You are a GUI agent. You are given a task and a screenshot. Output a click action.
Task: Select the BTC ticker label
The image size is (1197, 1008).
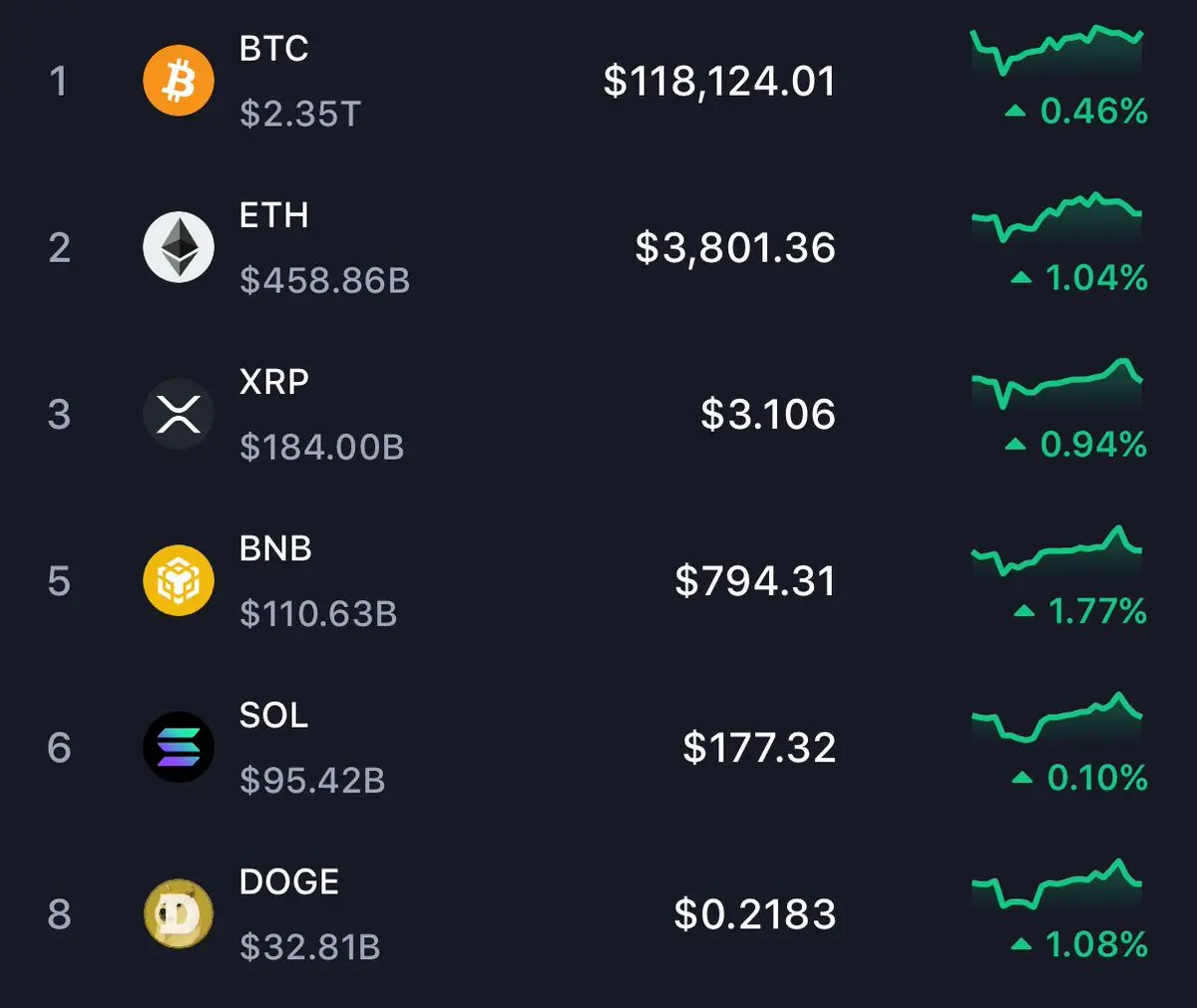[x=274, y=49]
